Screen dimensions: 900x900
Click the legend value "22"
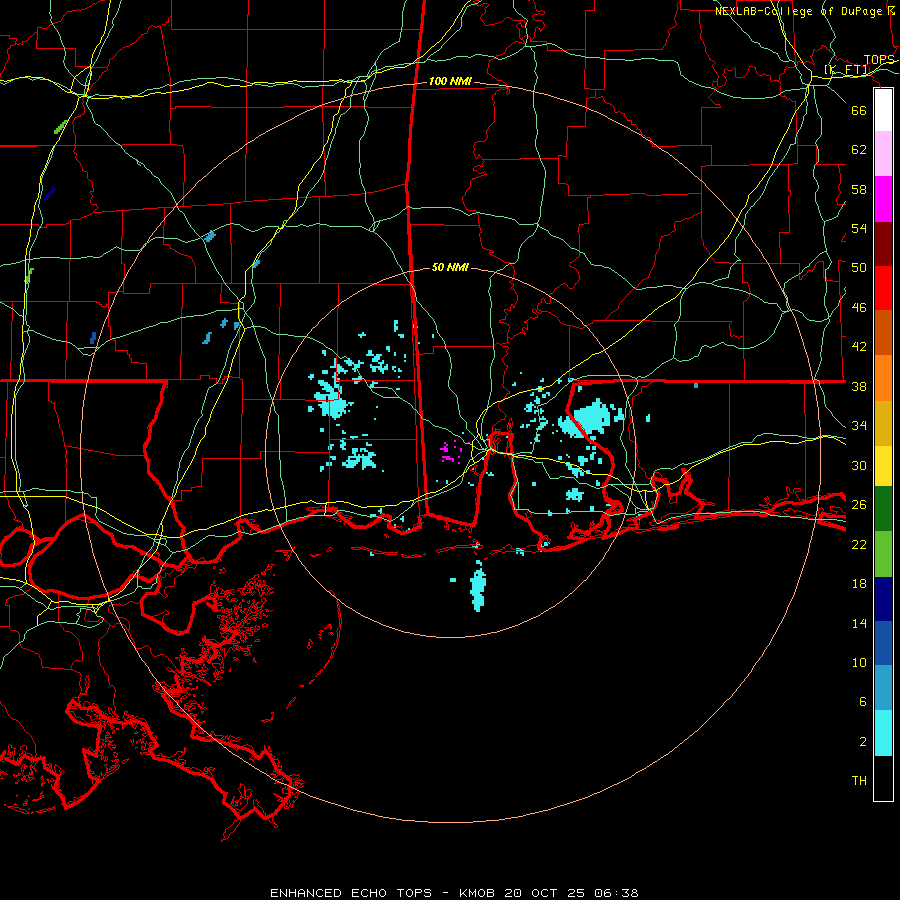(859, 544)
